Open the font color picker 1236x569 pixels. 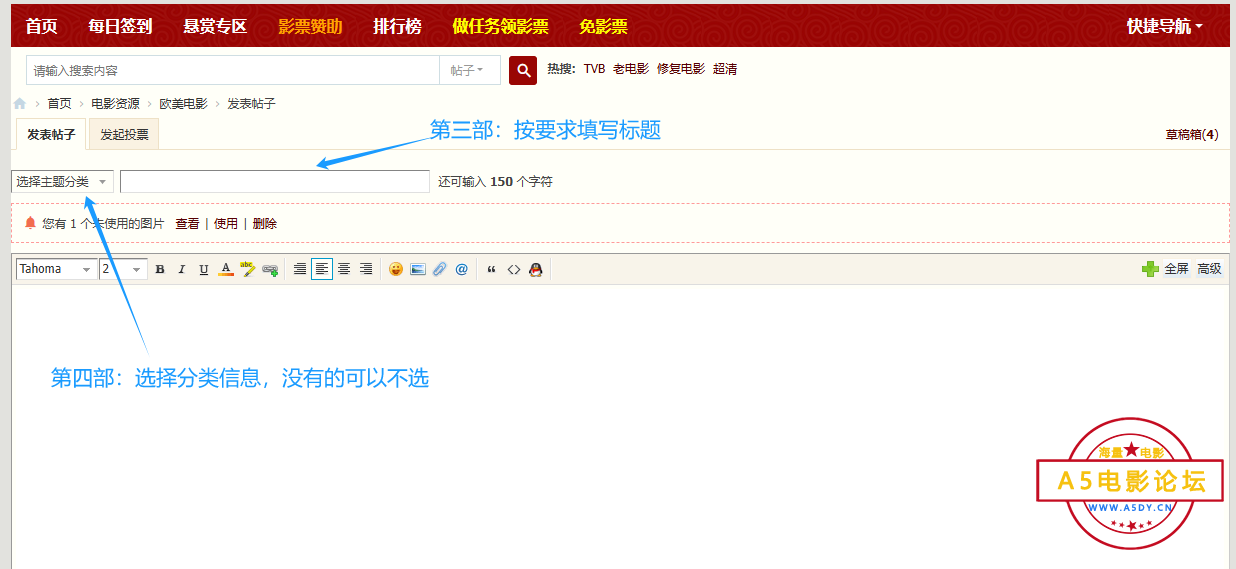(x=226, y=269)
